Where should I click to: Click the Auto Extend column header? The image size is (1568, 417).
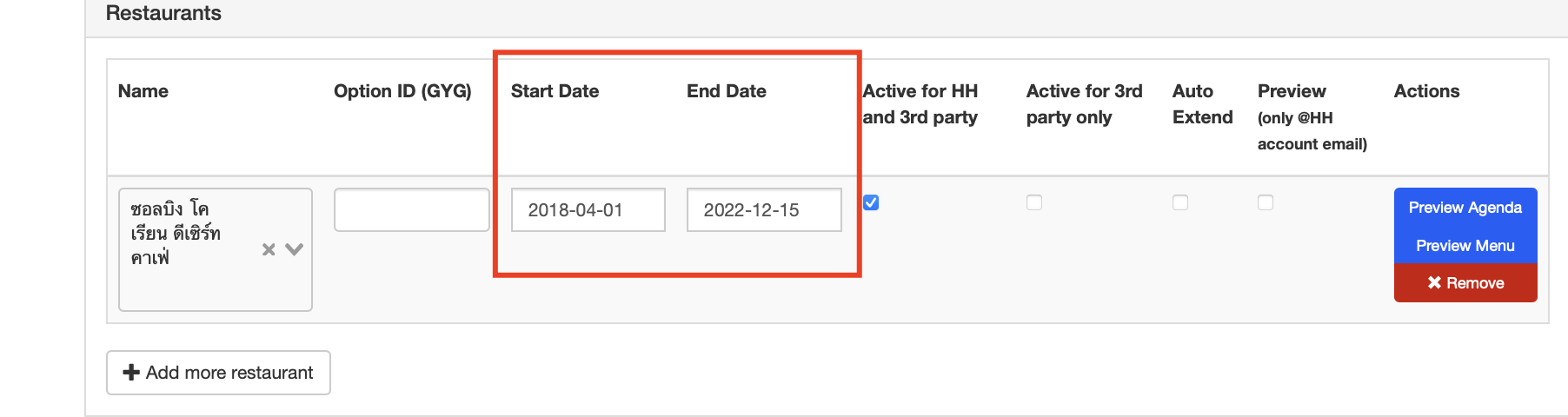(x=1202, y=104)
